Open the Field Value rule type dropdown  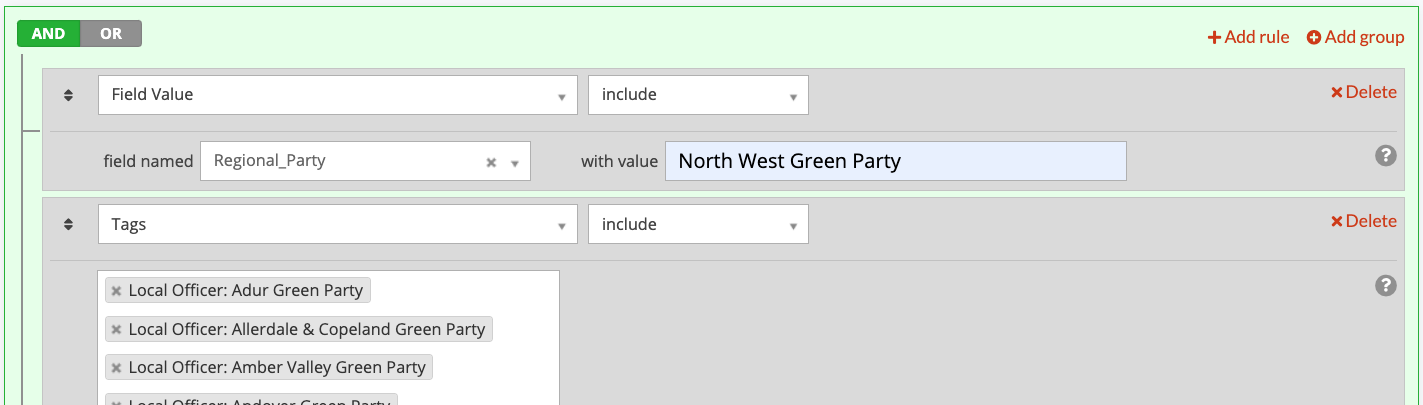pos(338,95)
